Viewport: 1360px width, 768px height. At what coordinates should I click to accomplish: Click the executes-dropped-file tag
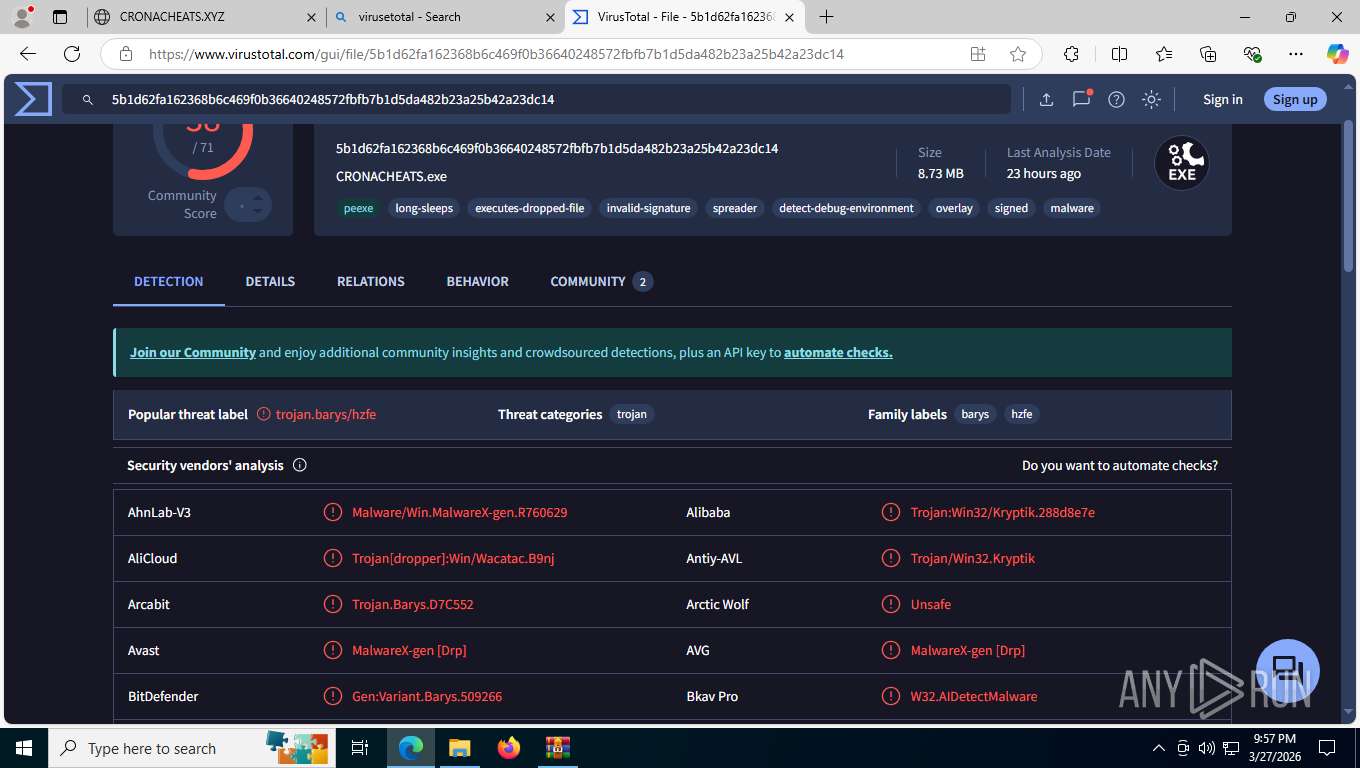coord(530,208)
